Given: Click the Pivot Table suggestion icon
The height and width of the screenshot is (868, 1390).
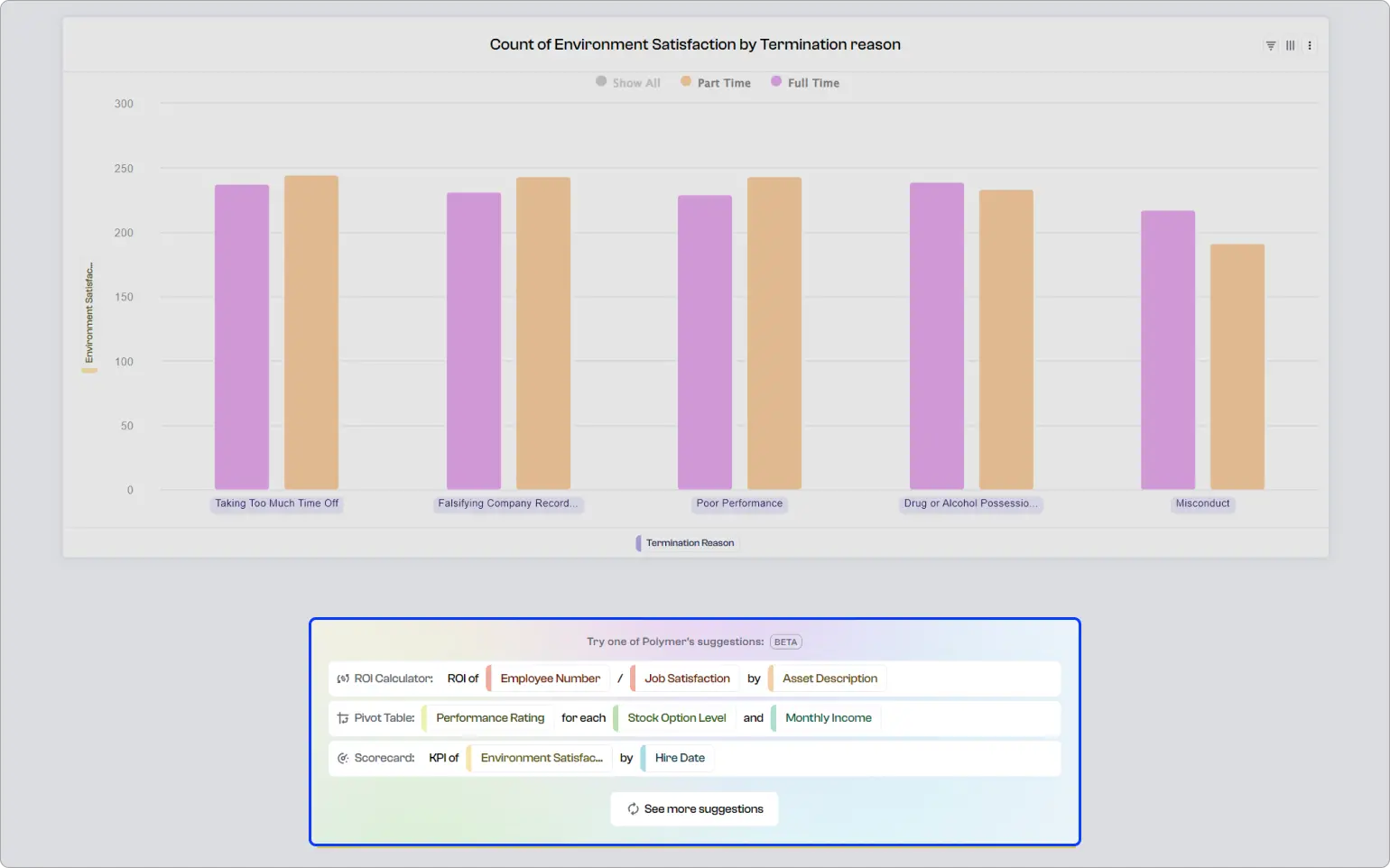Looking at the screenshot, I should click(x=342, y=717).
